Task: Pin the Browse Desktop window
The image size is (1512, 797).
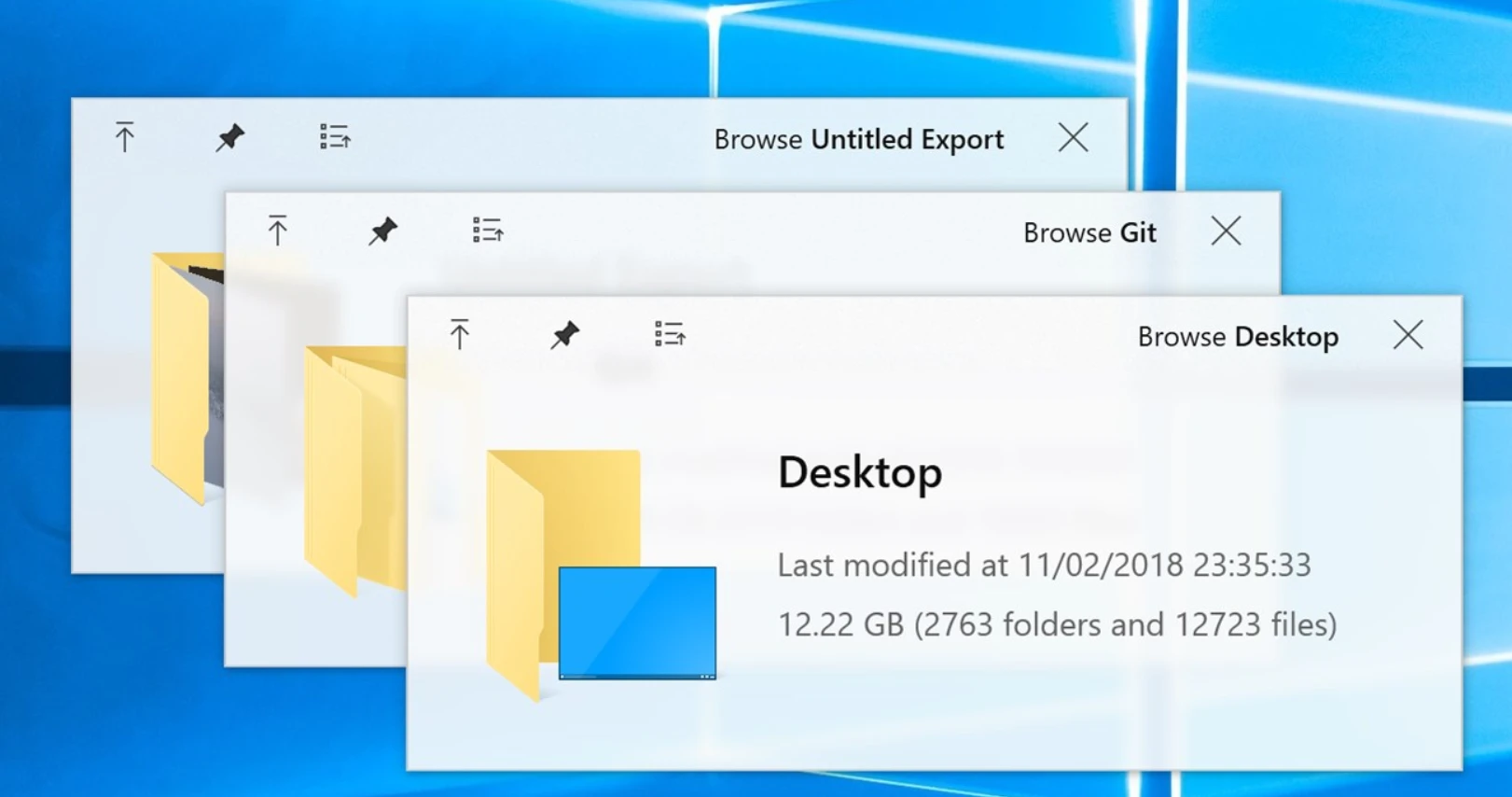Action: [564, 334]
